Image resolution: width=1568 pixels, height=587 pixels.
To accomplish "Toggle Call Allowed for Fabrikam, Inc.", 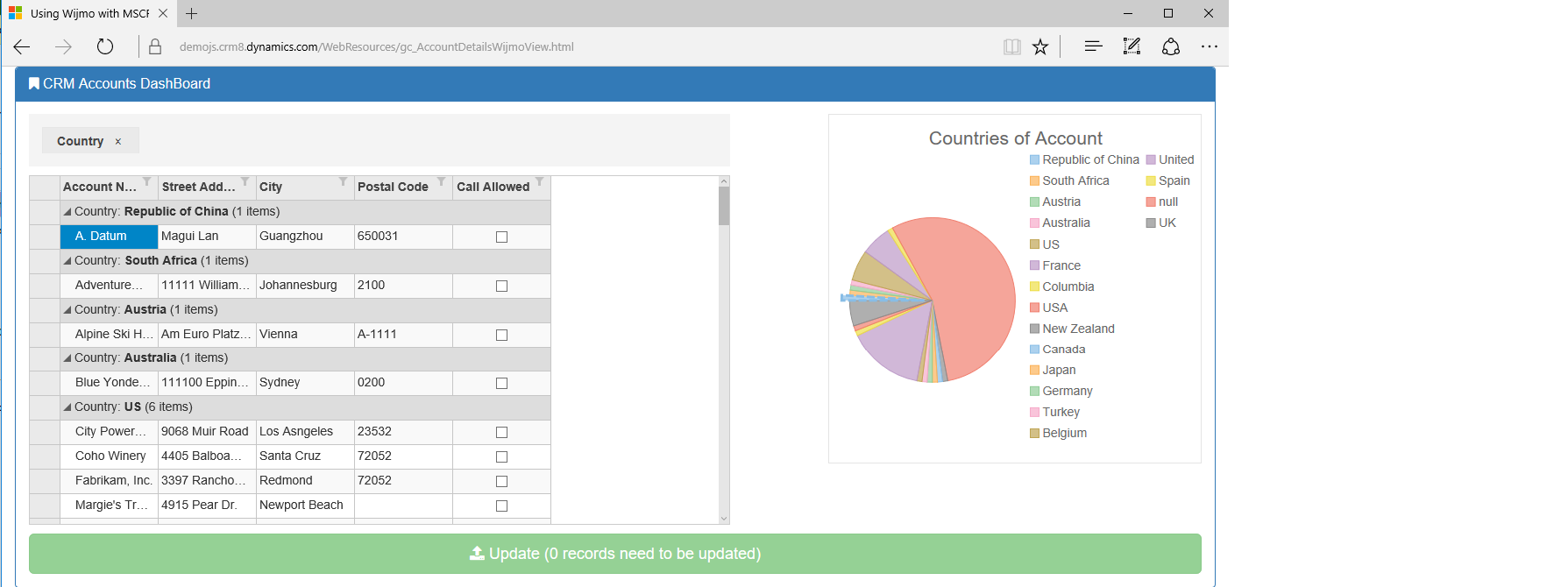I will tap(502, 481).
